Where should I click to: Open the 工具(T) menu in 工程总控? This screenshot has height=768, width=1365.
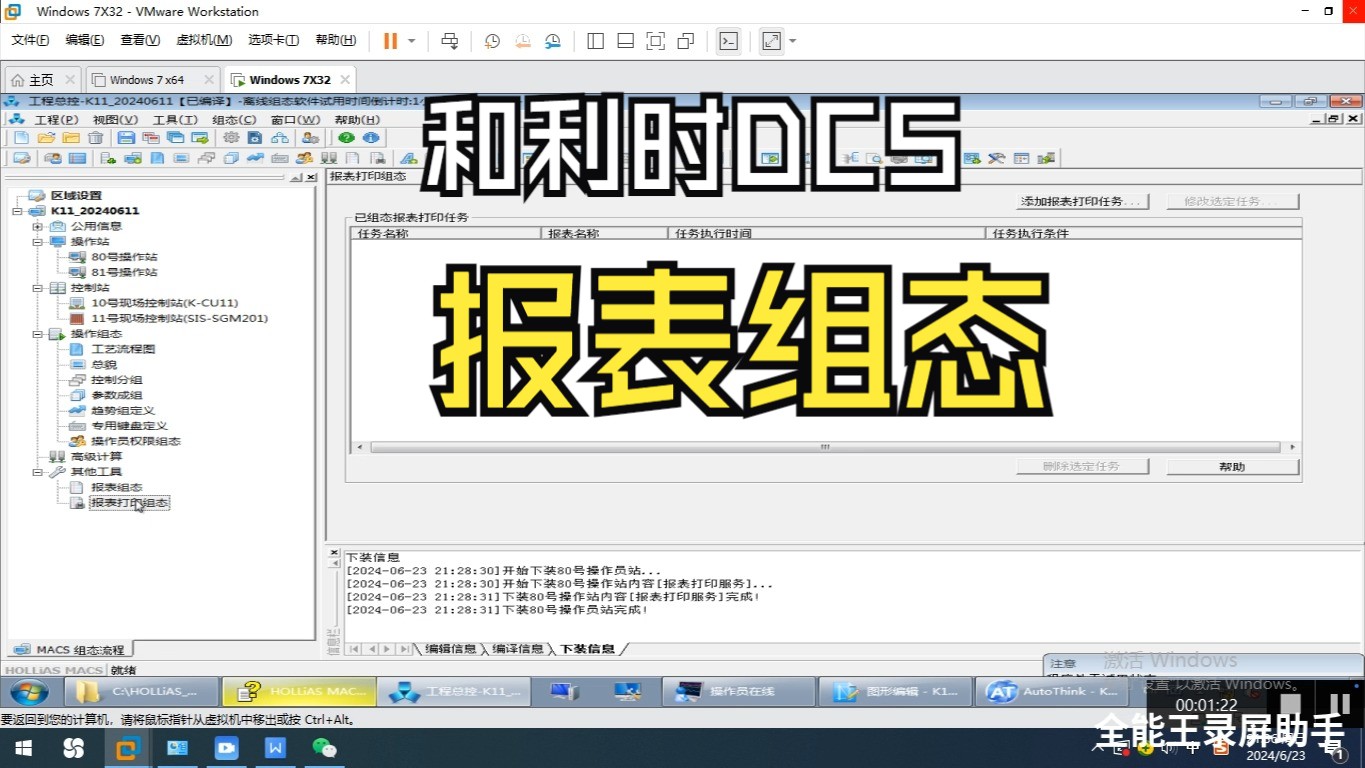(175, 120)
